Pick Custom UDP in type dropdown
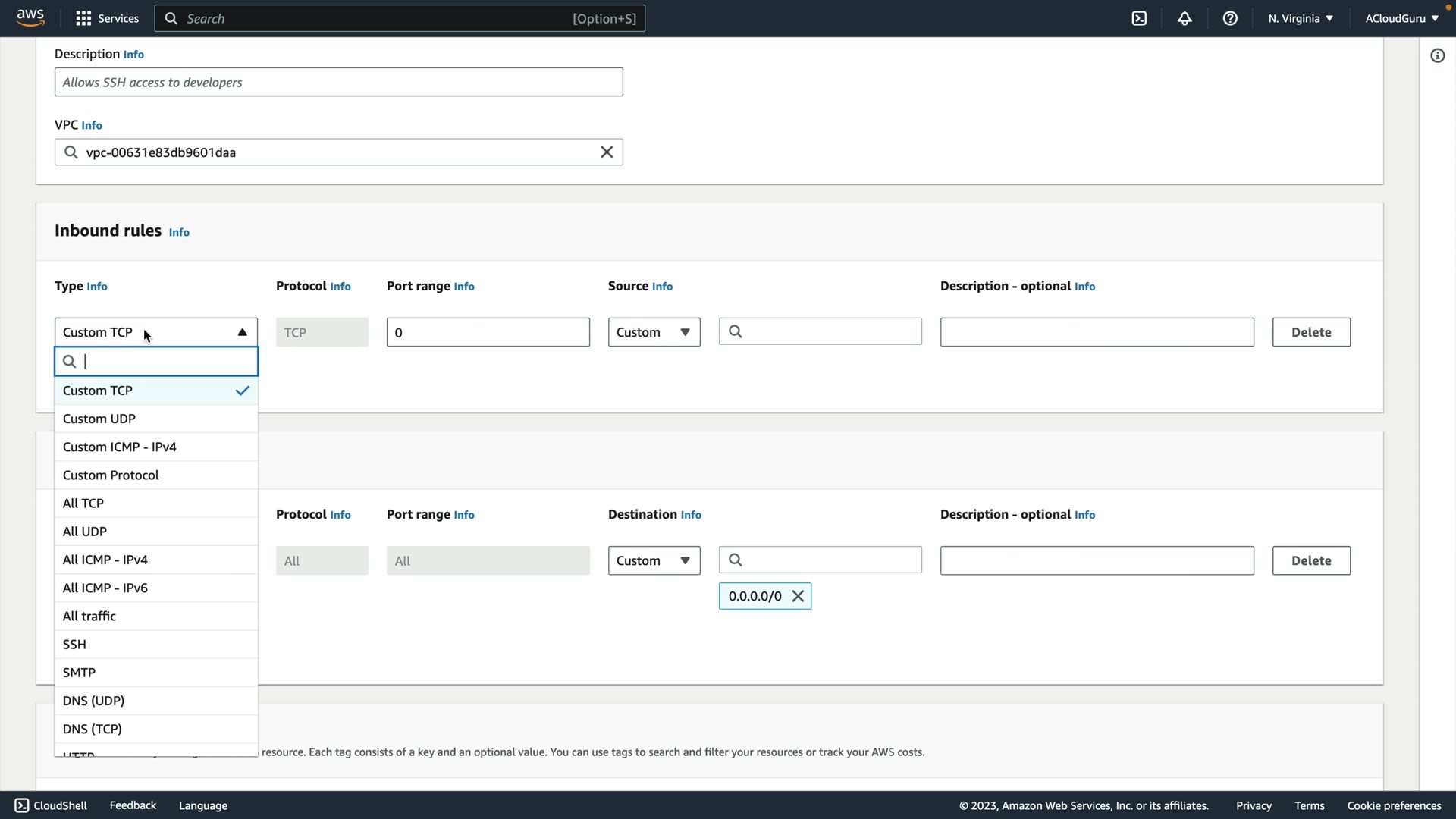1456x819 pixels. coord(99,419)
